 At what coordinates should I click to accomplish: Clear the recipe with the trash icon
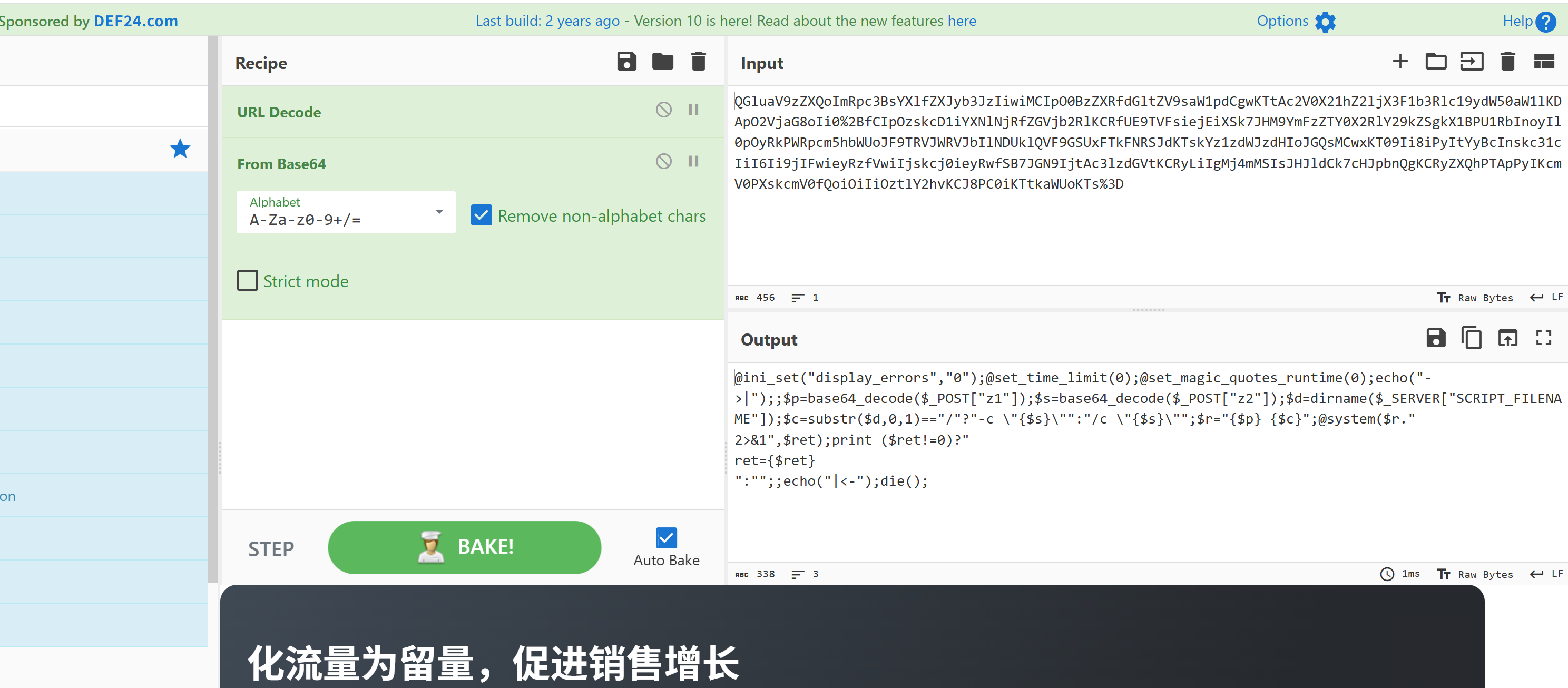pyautogui.click(x=698, y=62)
